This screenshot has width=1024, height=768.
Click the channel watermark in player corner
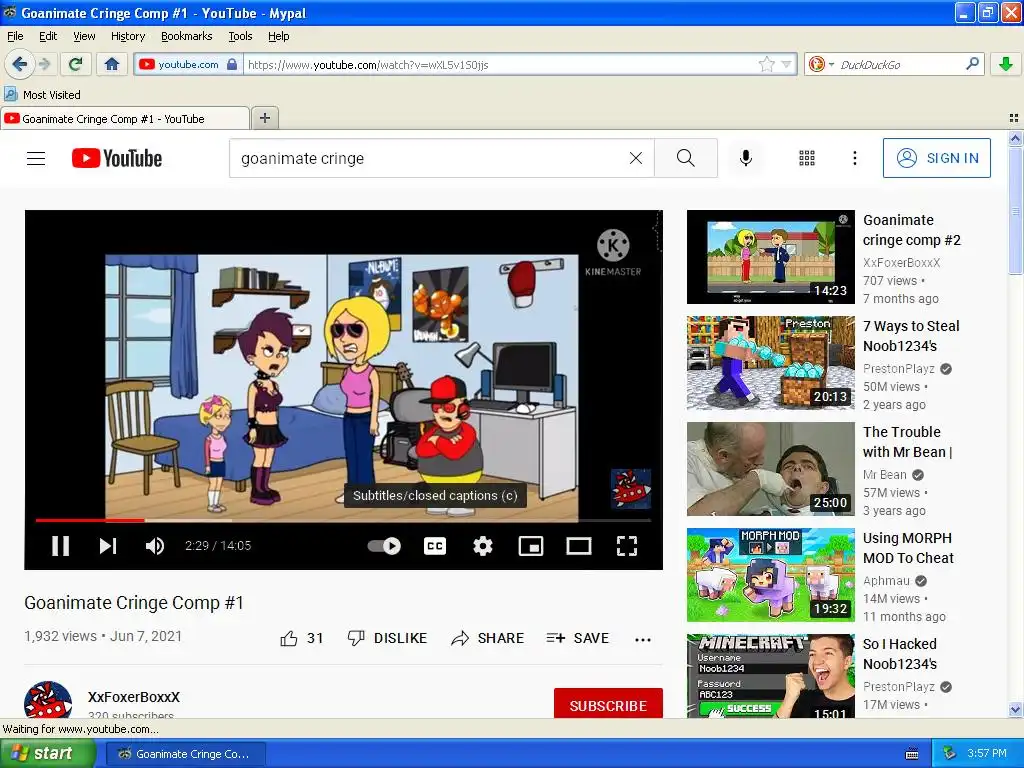pyautogui.click(x=630, y=488)
